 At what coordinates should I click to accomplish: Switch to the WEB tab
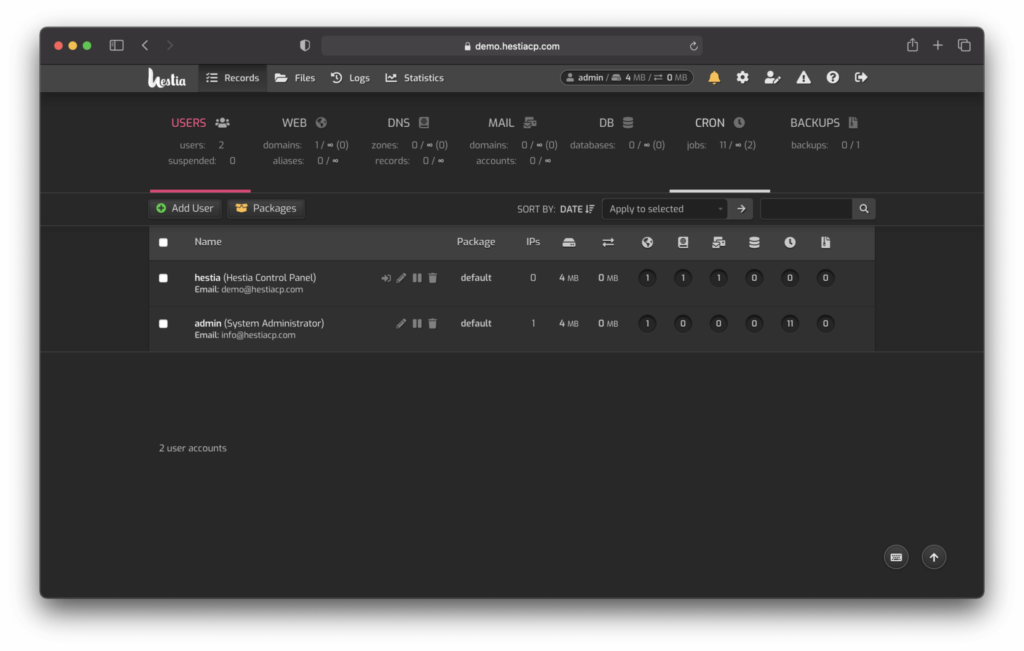(304, 123)
